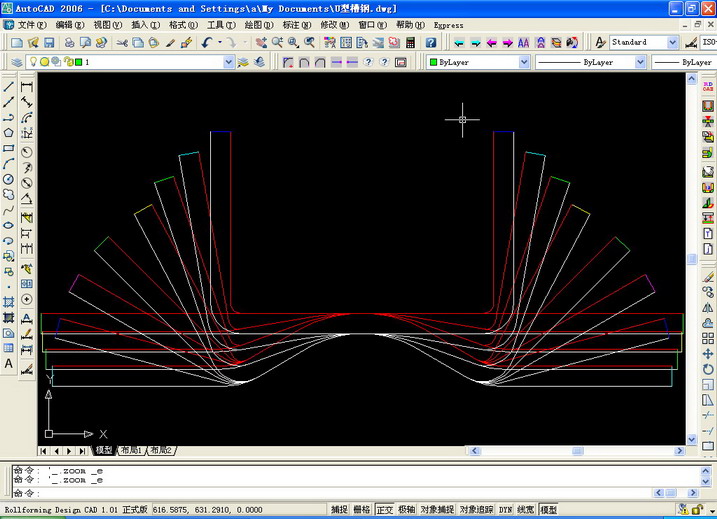Image resolution: width=717 pixels, height=519 pixels.
Task: Click the Move modify tool
Action: click(708, 354)
